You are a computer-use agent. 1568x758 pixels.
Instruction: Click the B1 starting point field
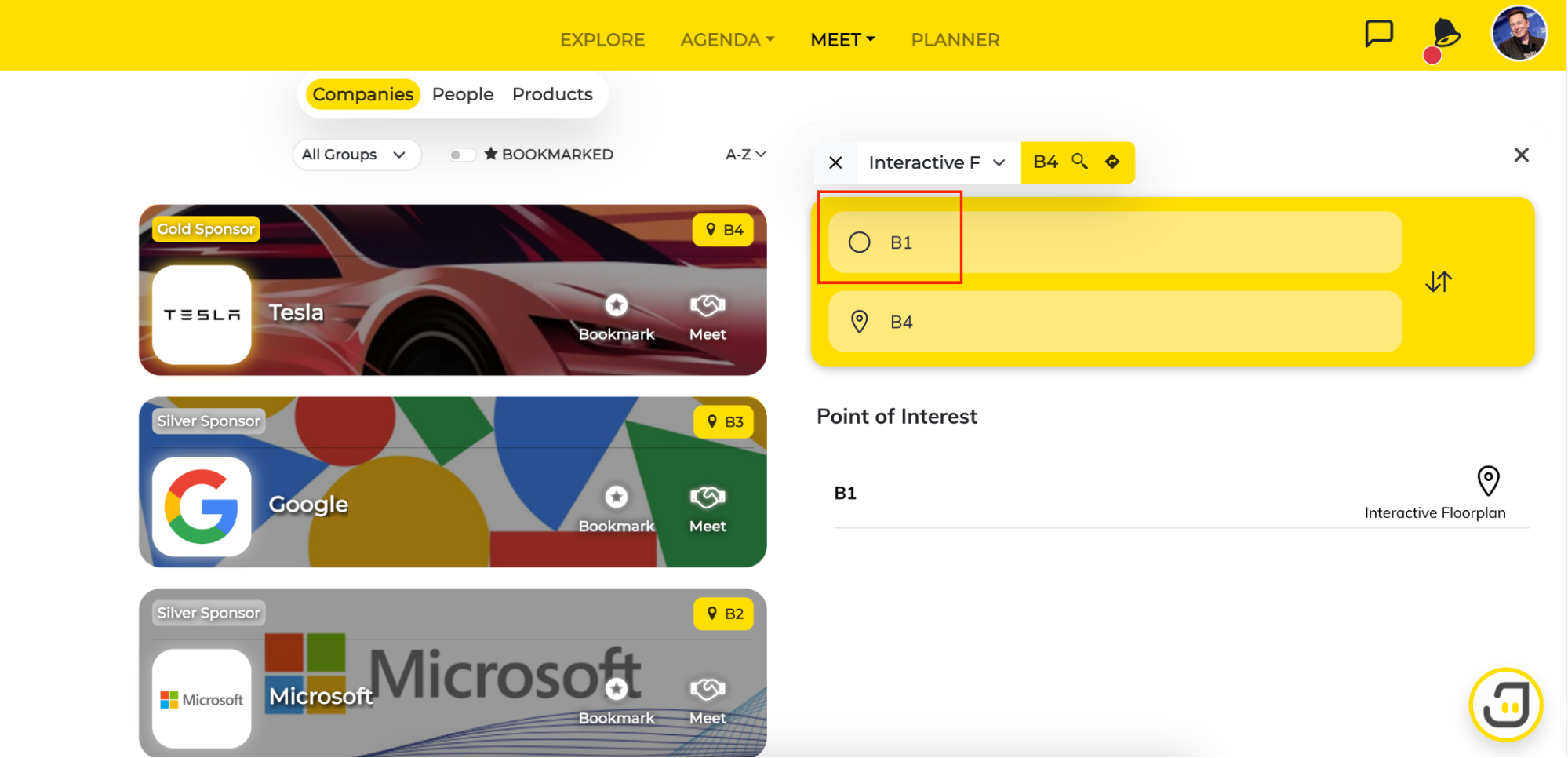click(1115, 242)
